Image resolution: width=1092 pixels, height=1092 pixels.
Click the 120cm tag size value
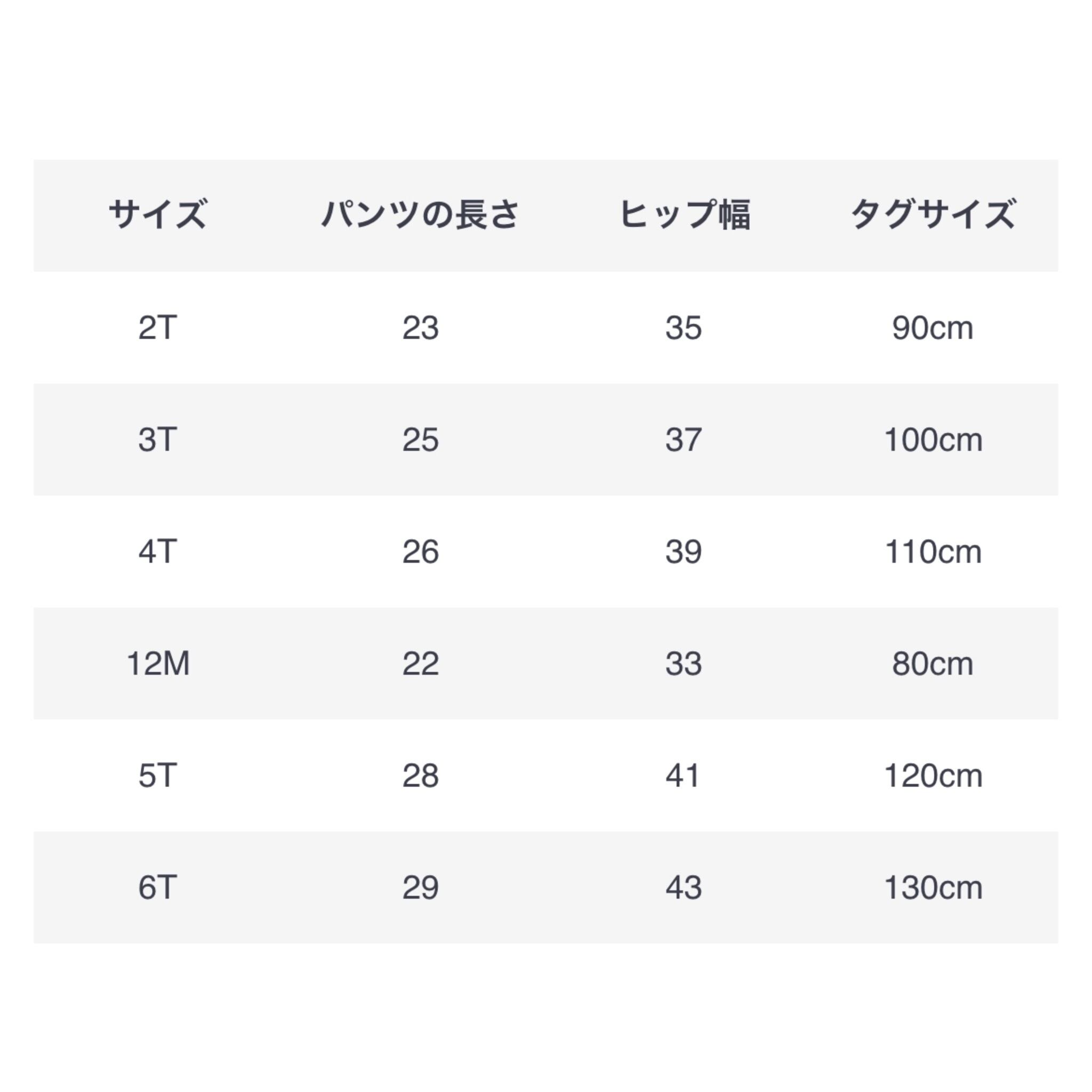pos(933,775)
